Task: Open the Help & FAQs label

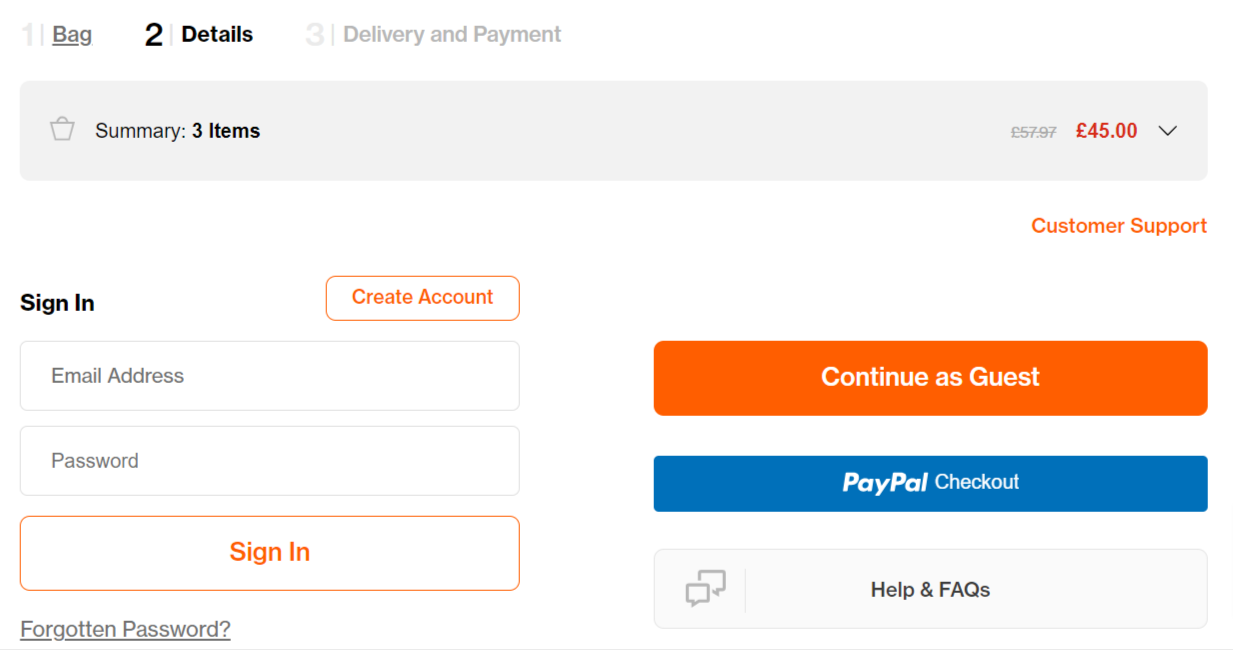Action: [x=930, y=590]
